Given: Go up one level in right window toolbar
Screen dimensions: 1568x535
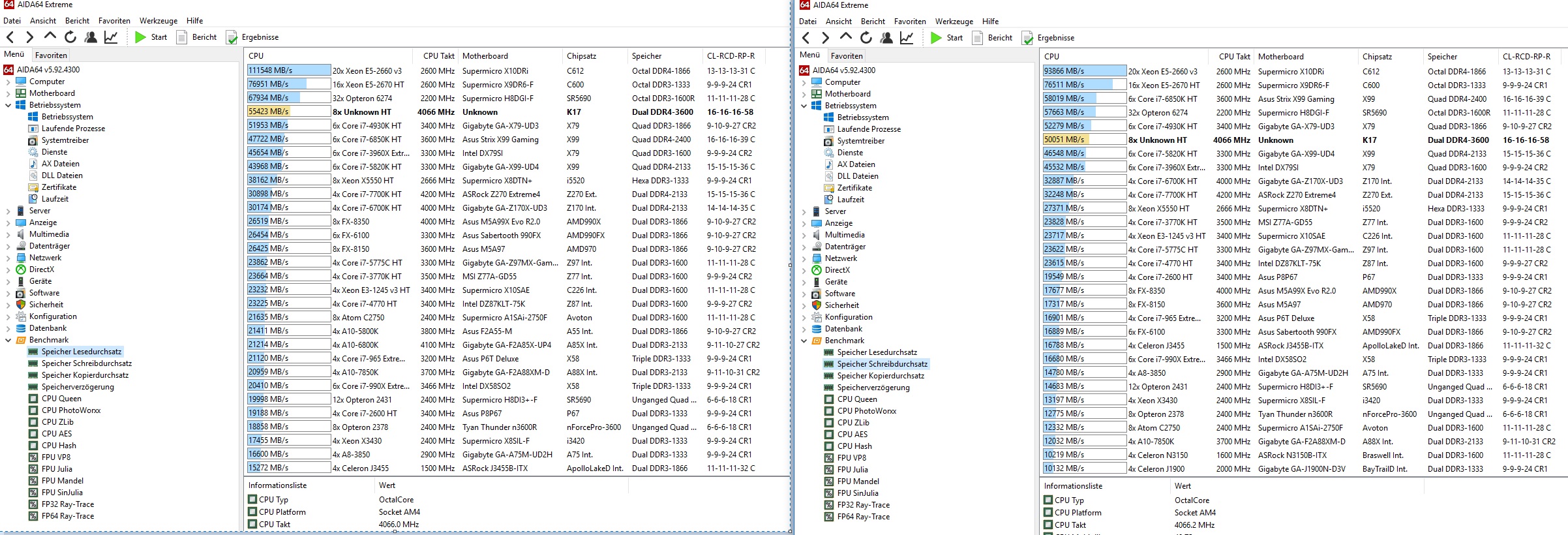Looking at the screenshot, I should pos(846,37).
